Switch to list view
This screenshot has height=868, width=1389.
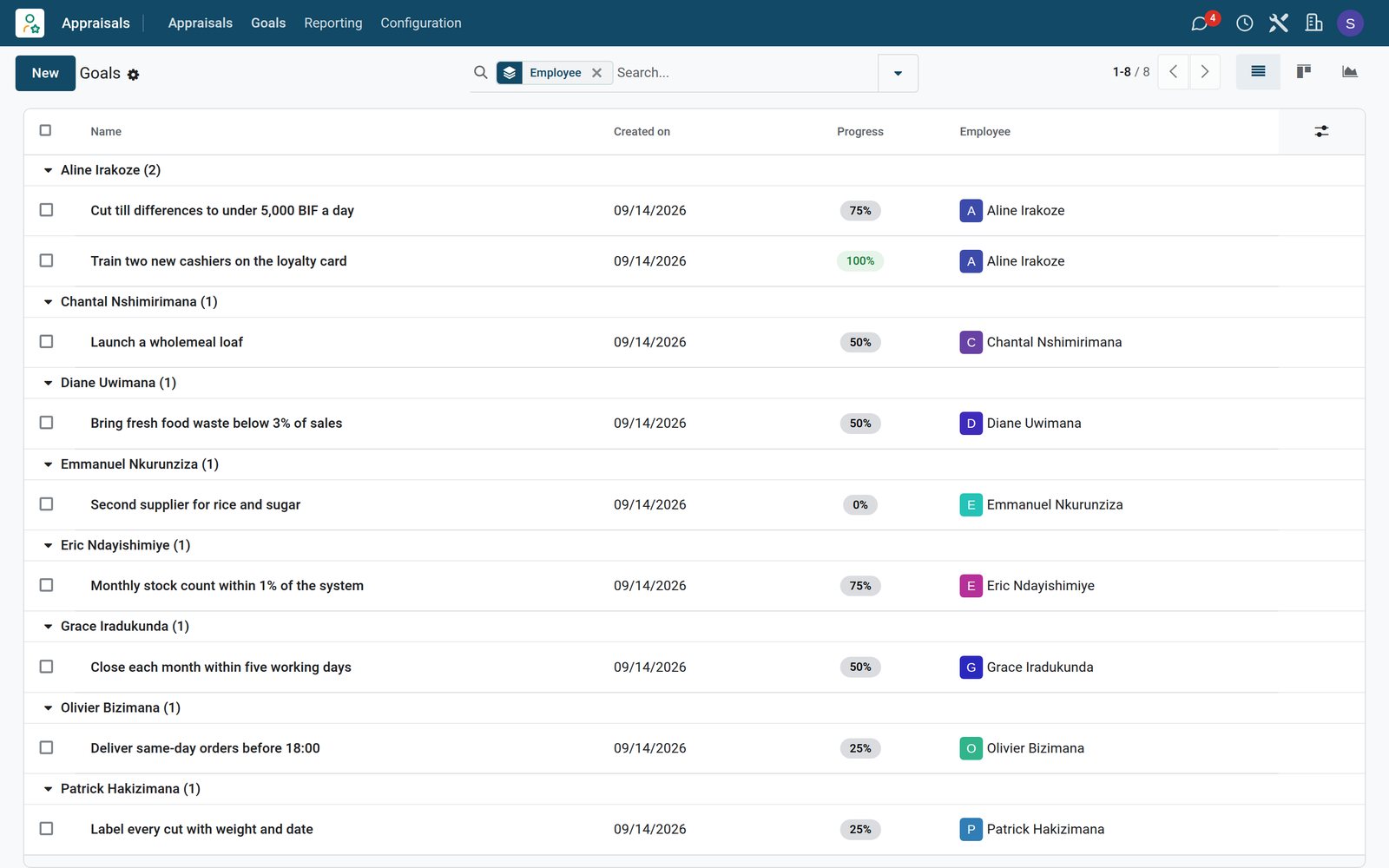point(1258,72)
